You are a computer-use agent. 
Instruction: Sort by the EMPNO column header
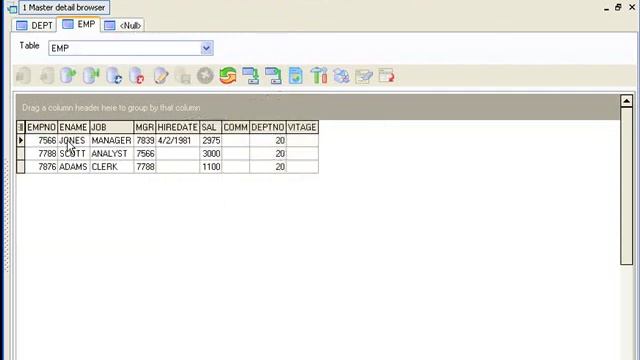tap(42, 127)
